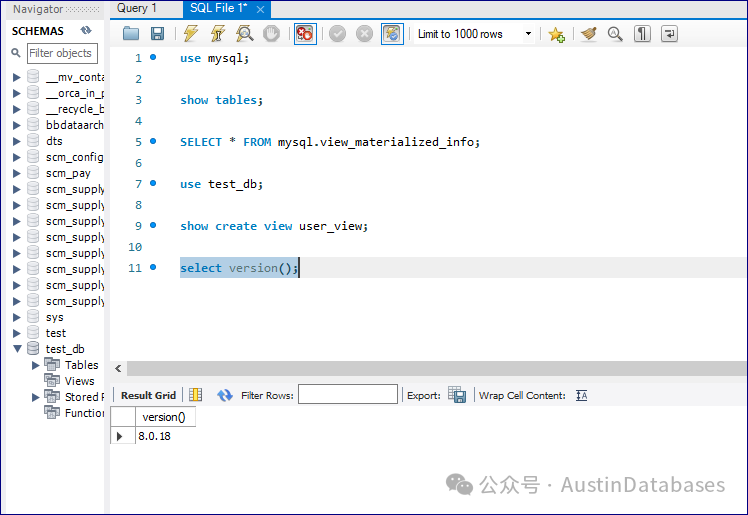Click line 1 'use mysql;' statement
This screenshot has height=515, width=748.
[x=214, y=58]
